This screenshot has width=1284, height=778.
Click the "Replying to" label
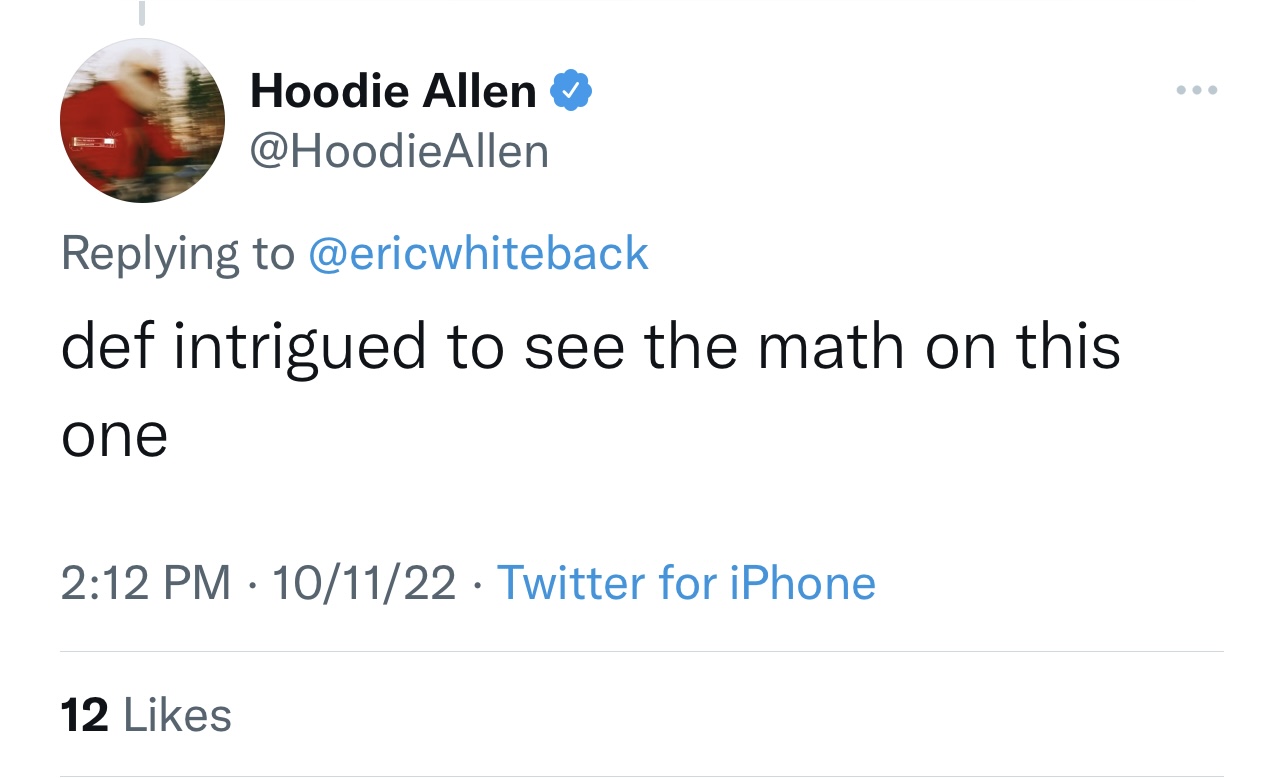pyautogui.click(x=178, y=253)
